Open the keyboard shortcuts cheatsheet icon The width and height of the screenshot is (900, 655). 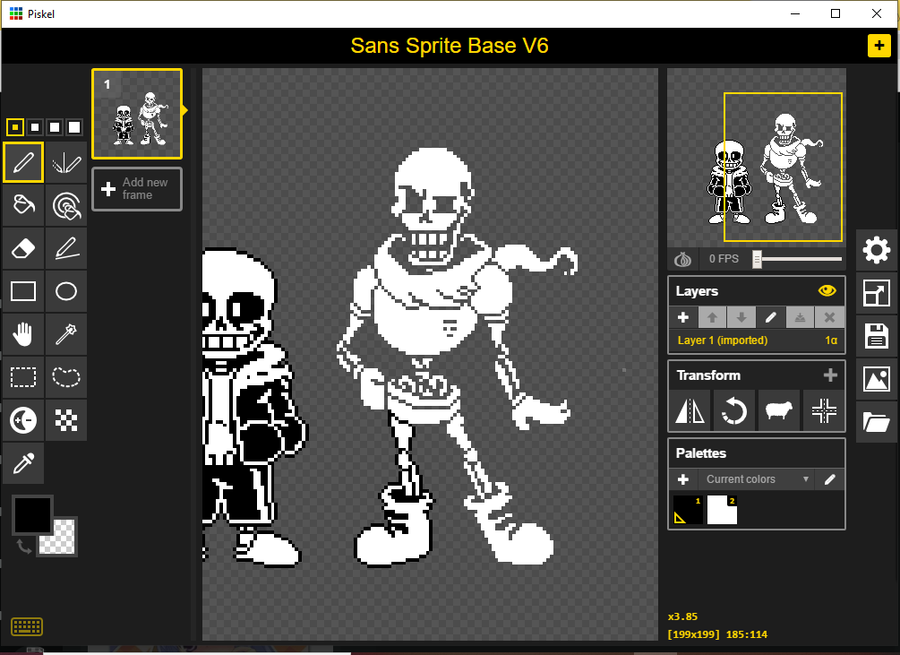coord(26,626)
